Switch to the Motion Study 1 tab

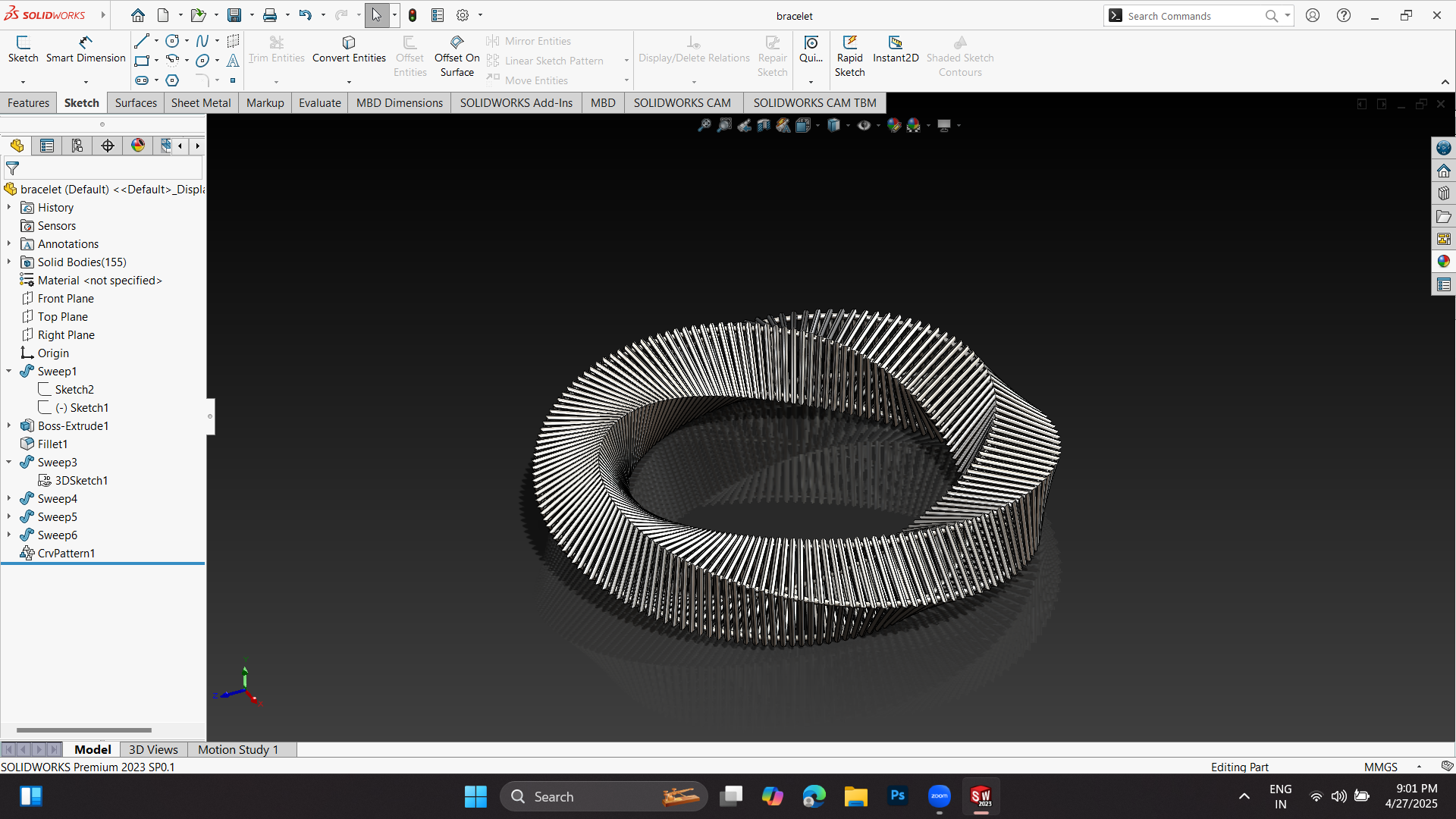pos(238,749)
